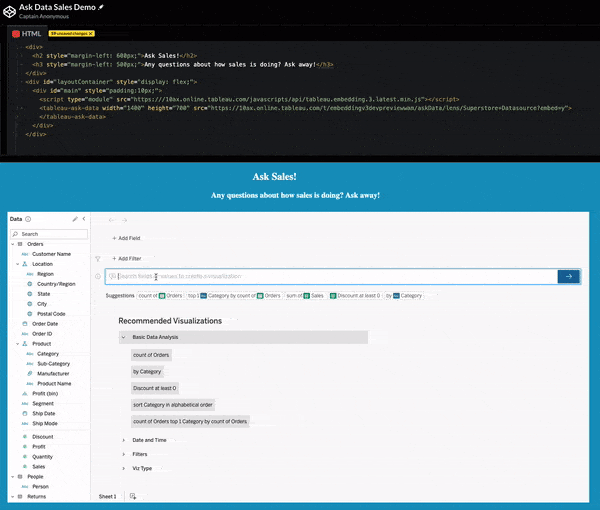
Task: Click the Data pane Search field
Action: tap(50, 234)
